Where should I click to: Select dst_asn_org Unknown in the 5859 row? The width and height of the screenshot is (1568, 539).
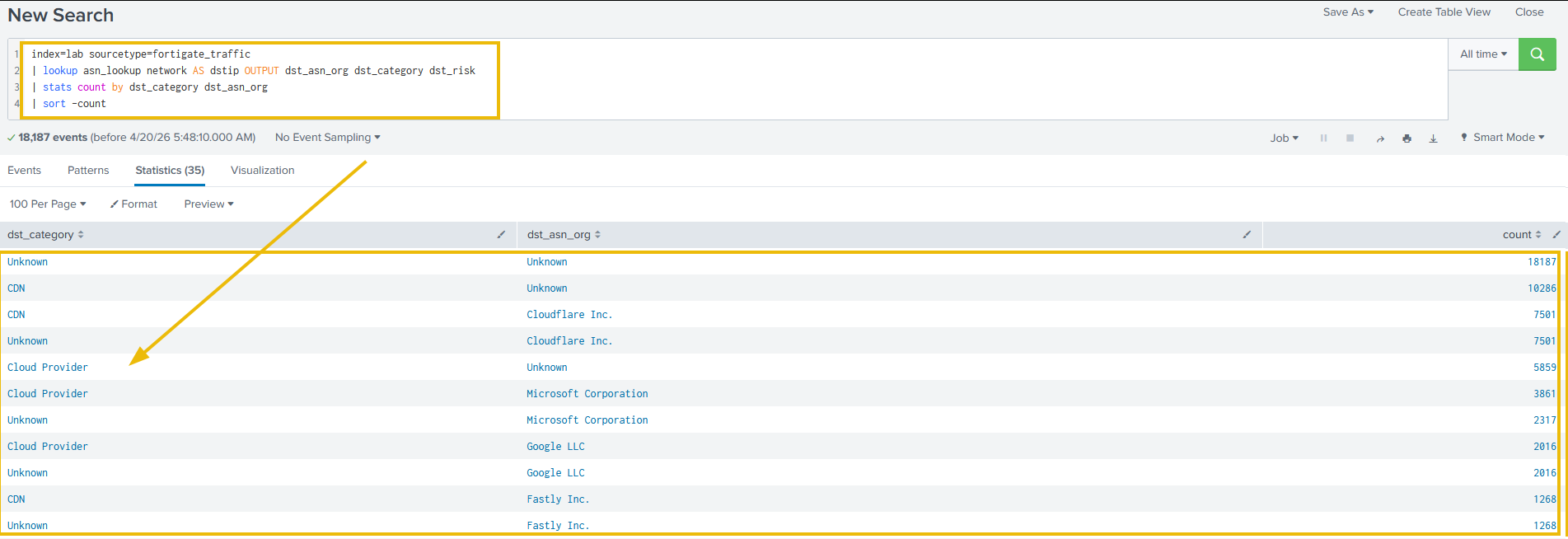[x=547, y=368]
